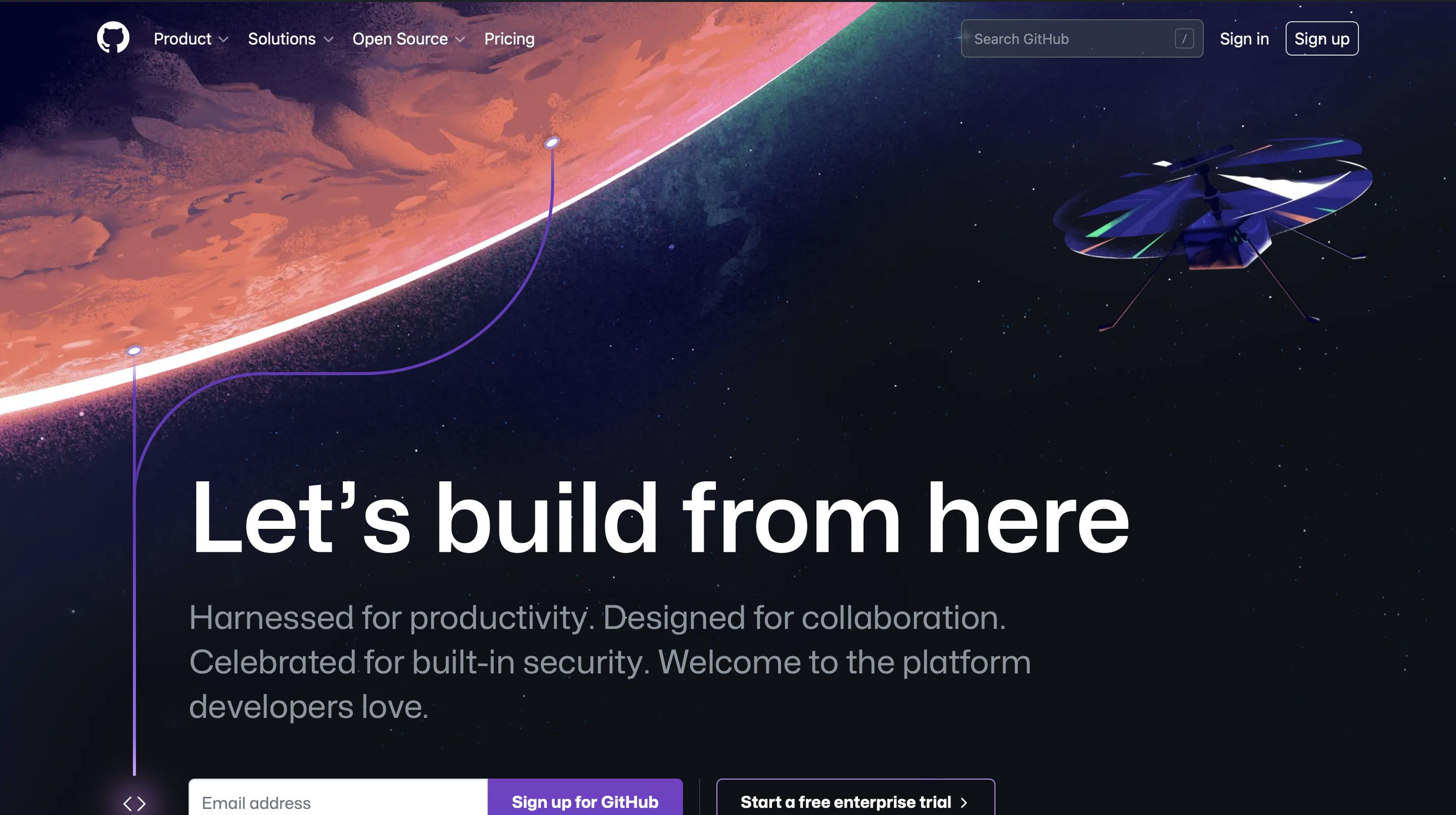Screen dimensions: 1456x815
Task: Go to the Pricing page
Action: point(509,39)
